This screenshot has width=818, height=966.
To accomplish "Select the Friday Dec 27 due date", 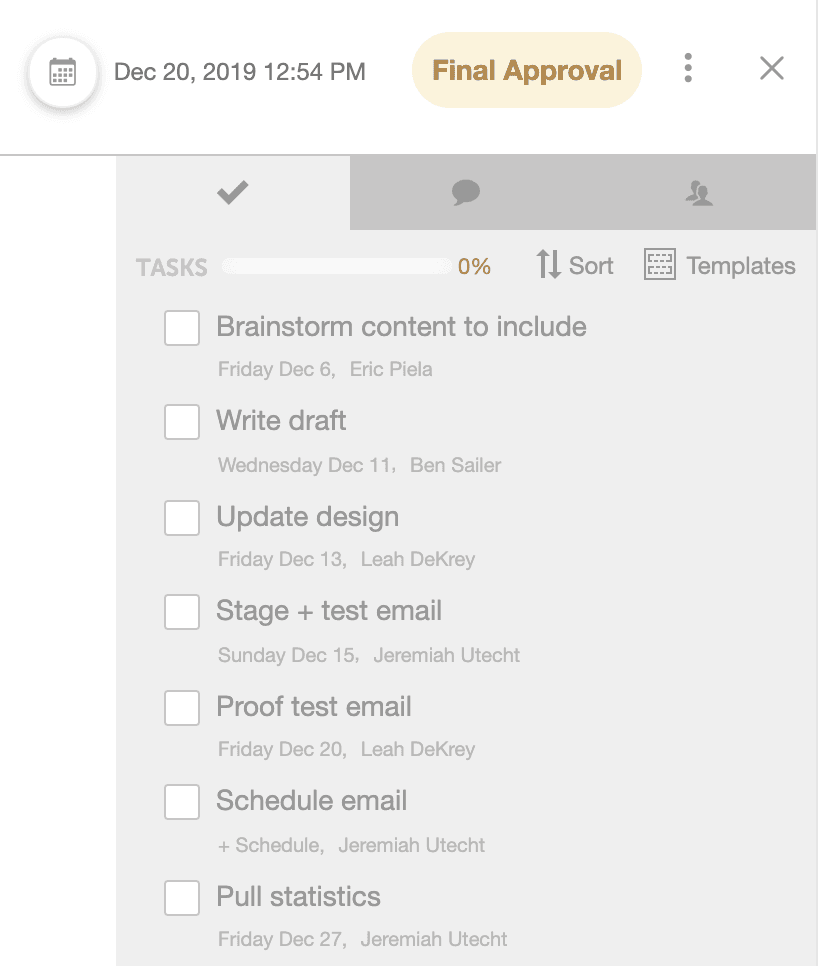I will tap(281, 940).
